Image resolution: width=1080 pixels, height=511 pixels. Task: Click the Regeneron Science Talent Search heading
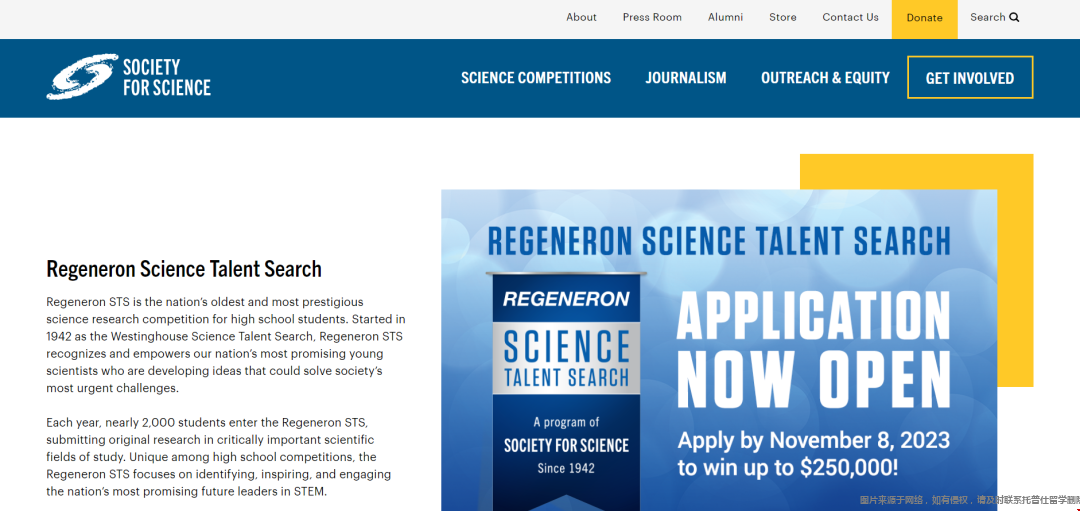pyautogui.click(x=184, y=269)
